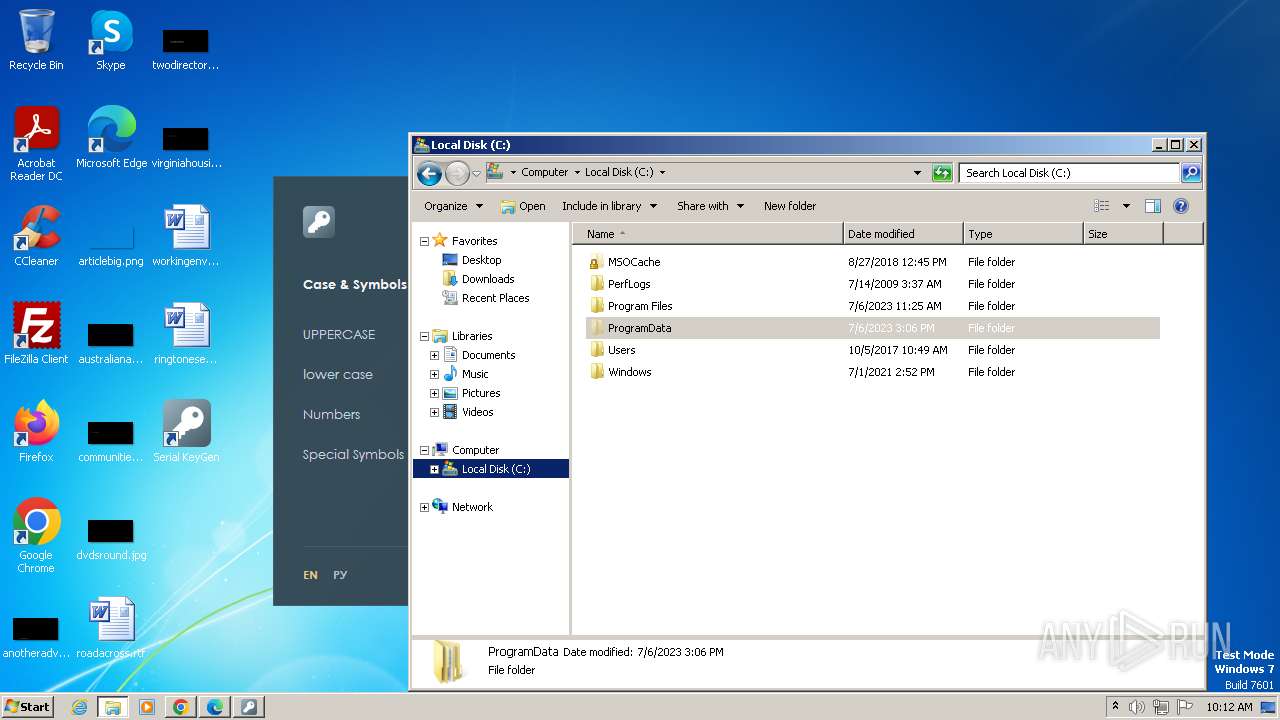Expand the Documents library node
1280x720 pixels.
click(x=434, y=356)
